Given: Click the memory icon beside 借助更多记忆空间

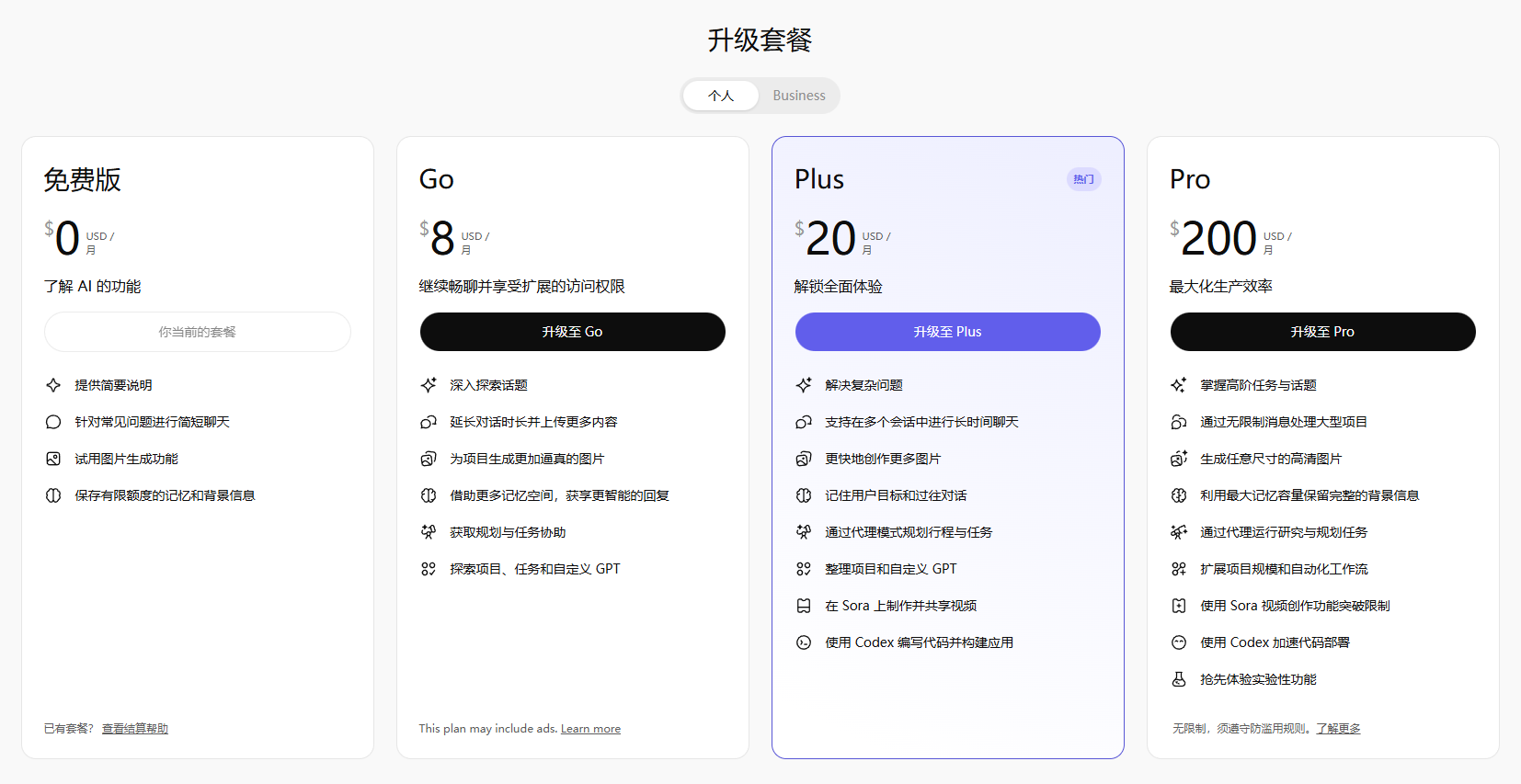Looking at the screenshot, I should click(x=429, y=495).
